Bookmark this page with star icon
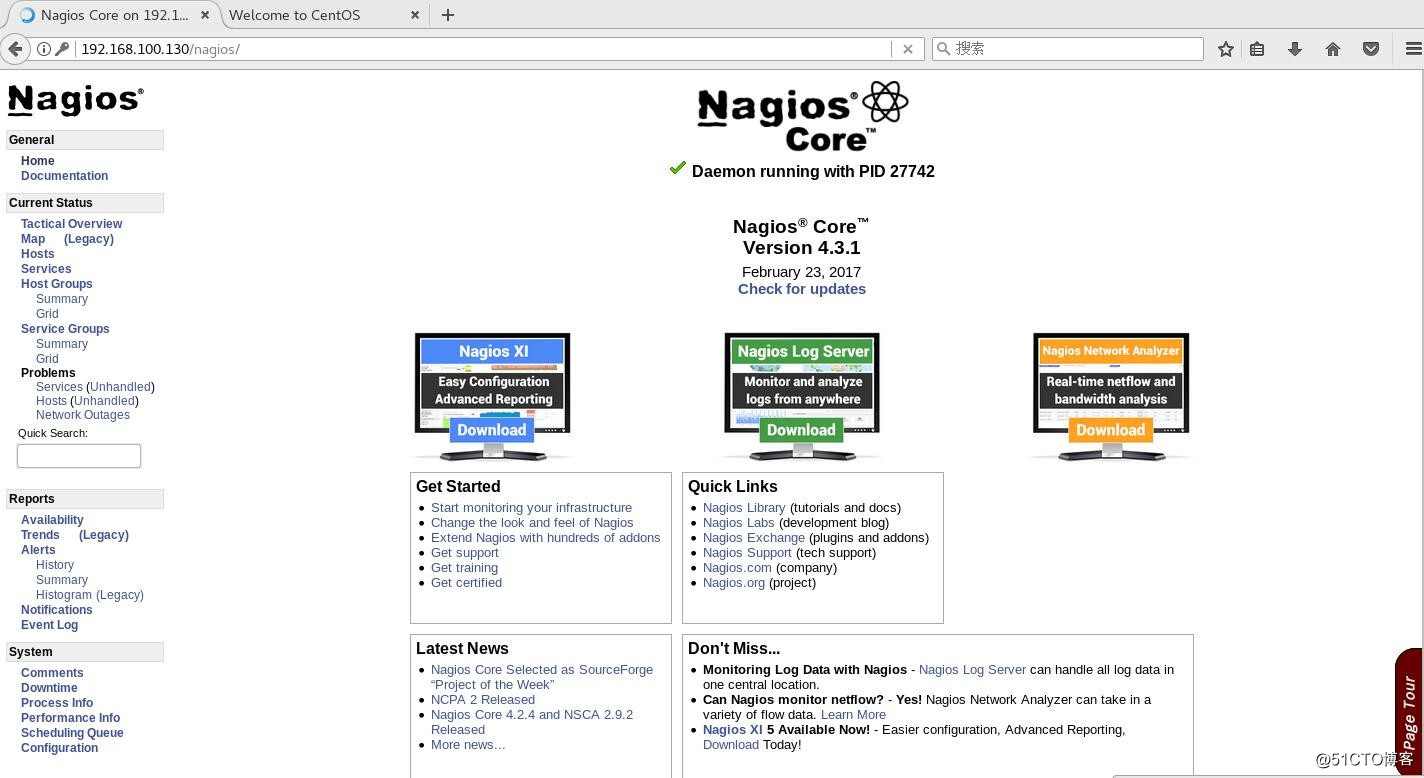The width and height of the screenshot is (1424, 778). 1225,49
